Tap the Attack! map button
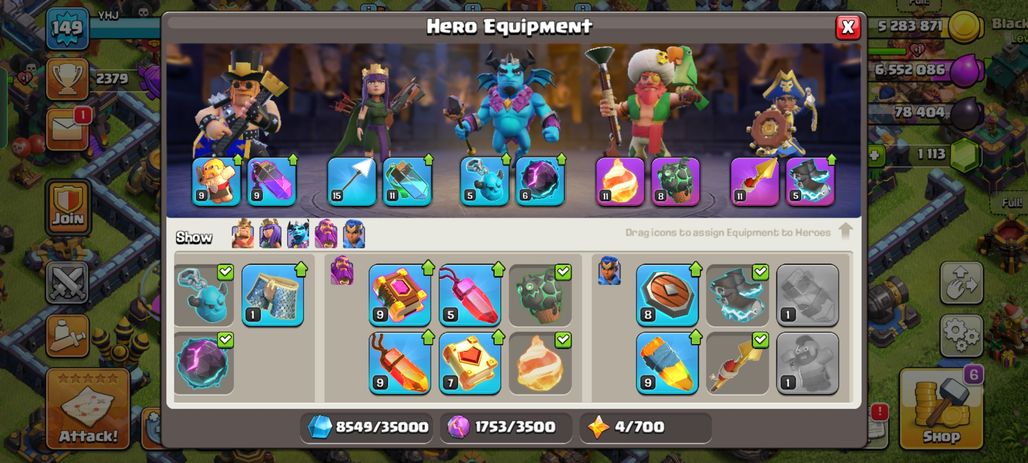1028x463 pixels. click(88, 408)
